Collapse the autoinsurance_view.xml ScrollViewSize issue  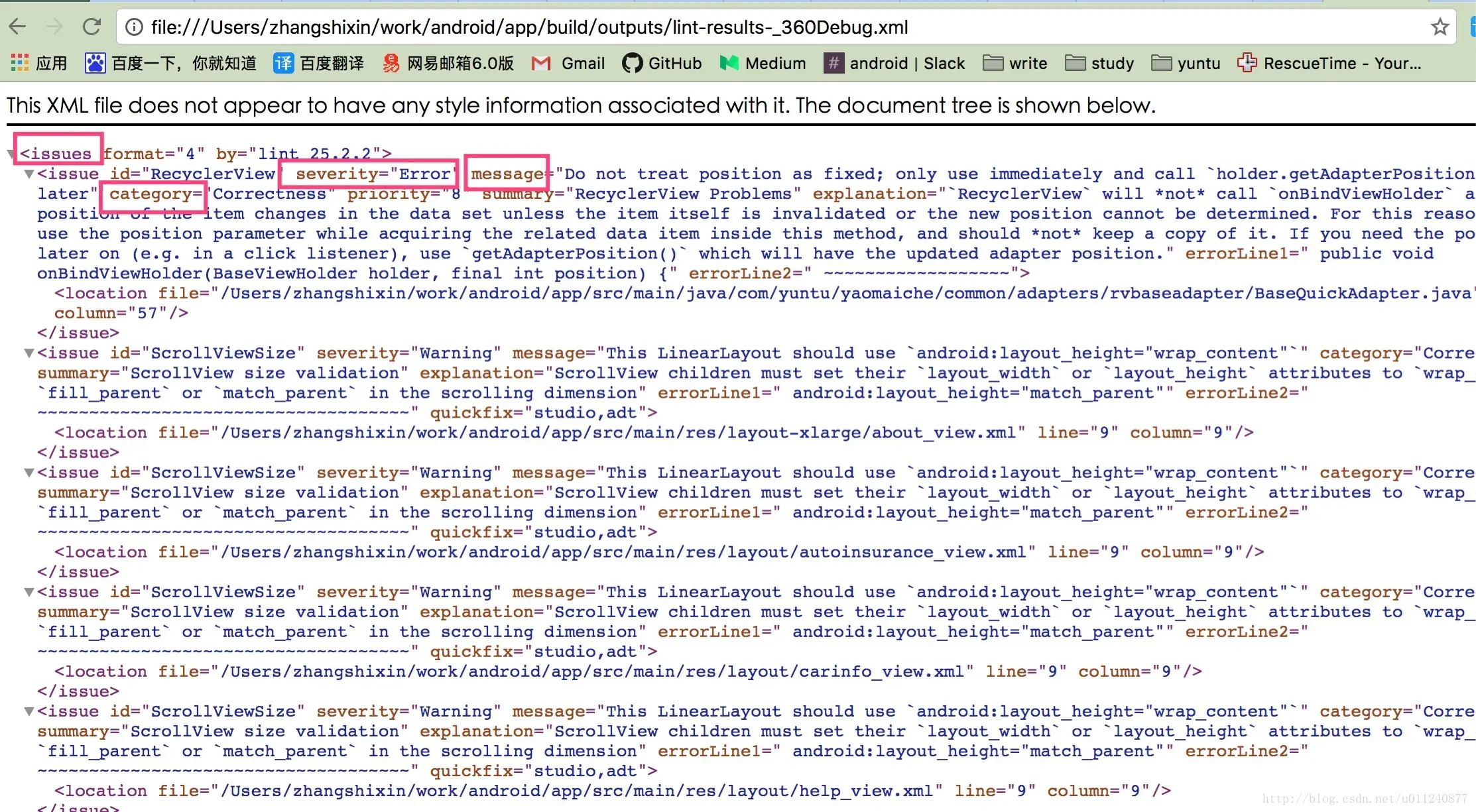coord(29,473)
